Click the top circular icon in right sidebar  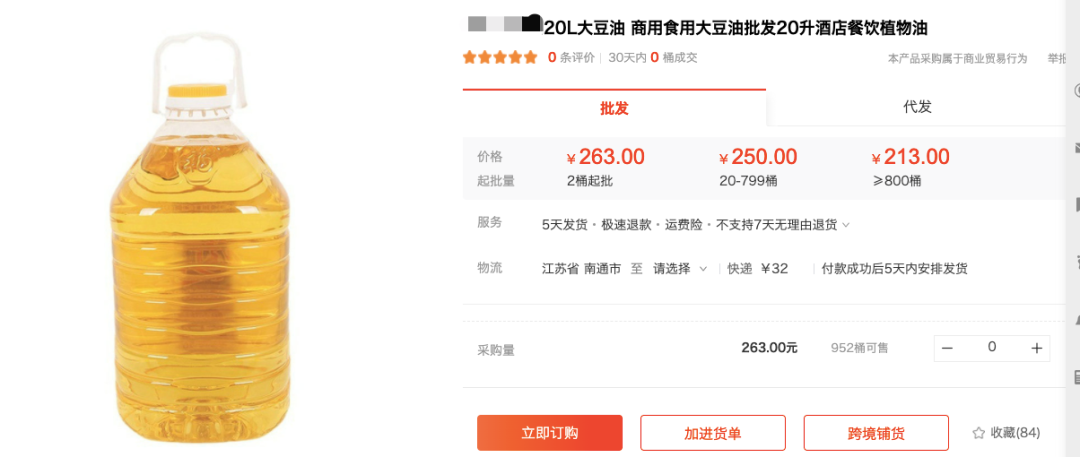click(x=1077, y=90)
